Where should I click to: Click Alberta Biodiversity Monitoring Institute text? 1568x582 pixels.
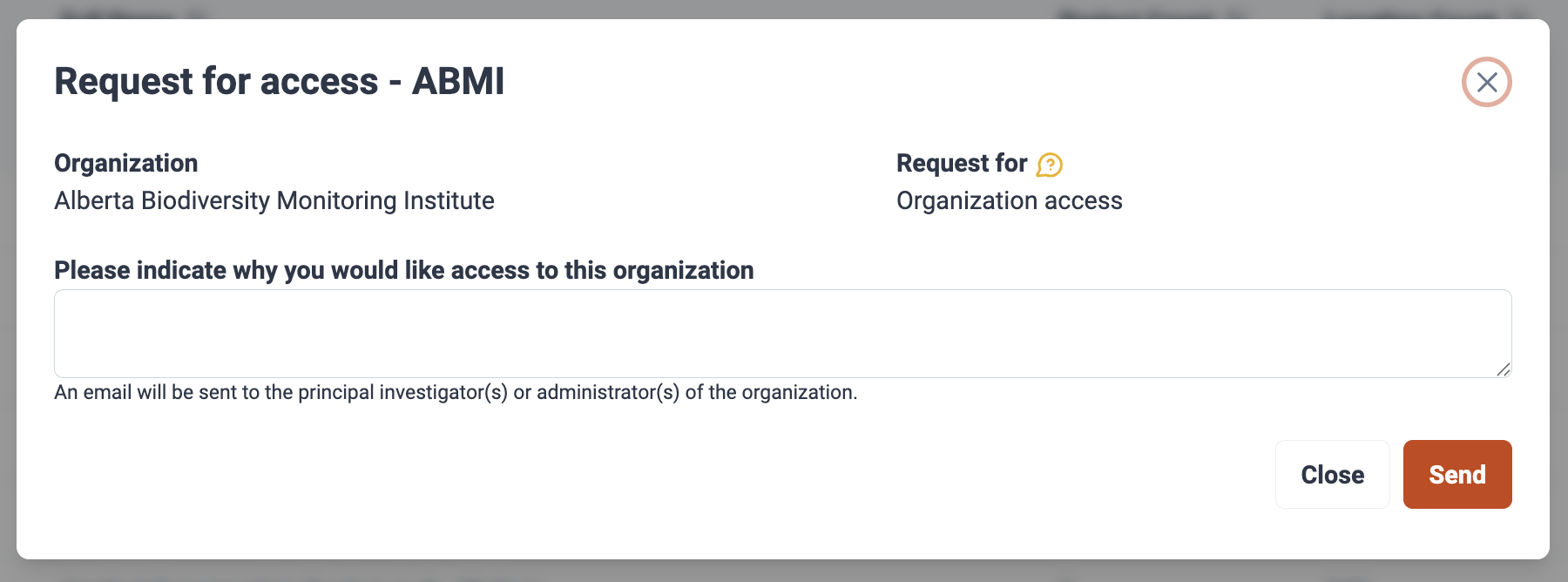274,200
